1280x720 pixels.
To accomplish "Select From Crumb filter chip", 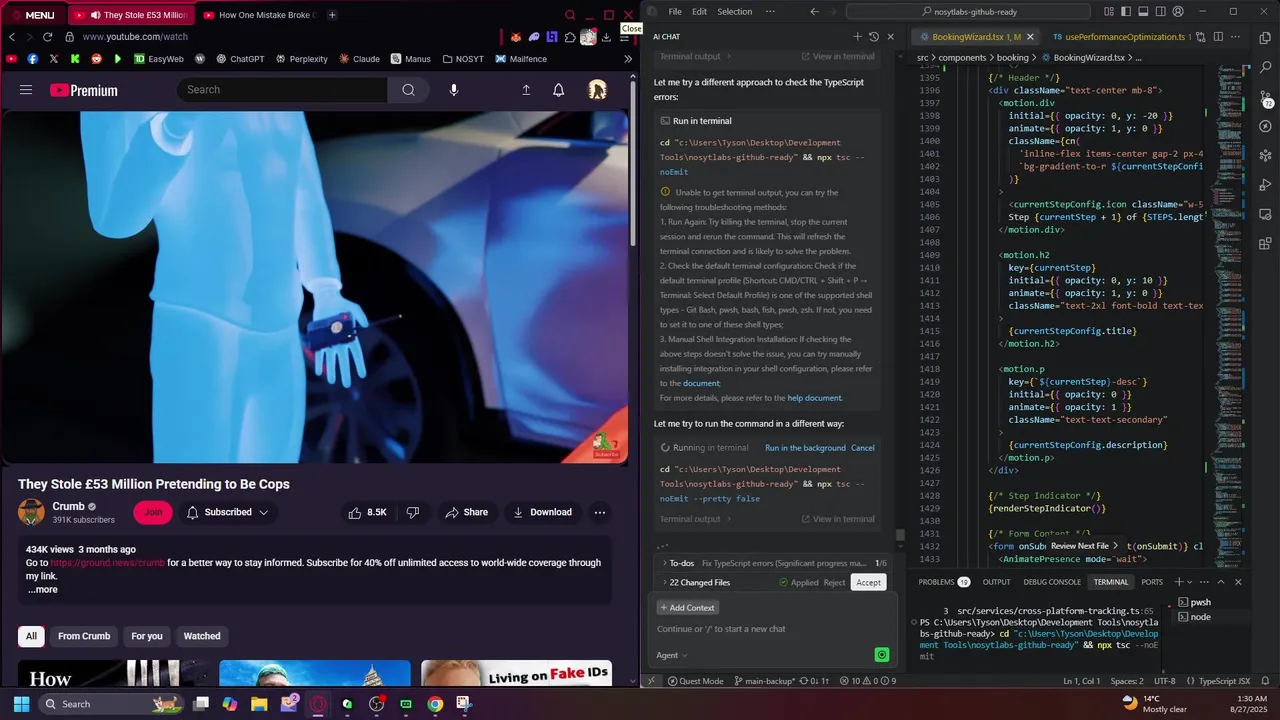I will click(x=84, y=636).
